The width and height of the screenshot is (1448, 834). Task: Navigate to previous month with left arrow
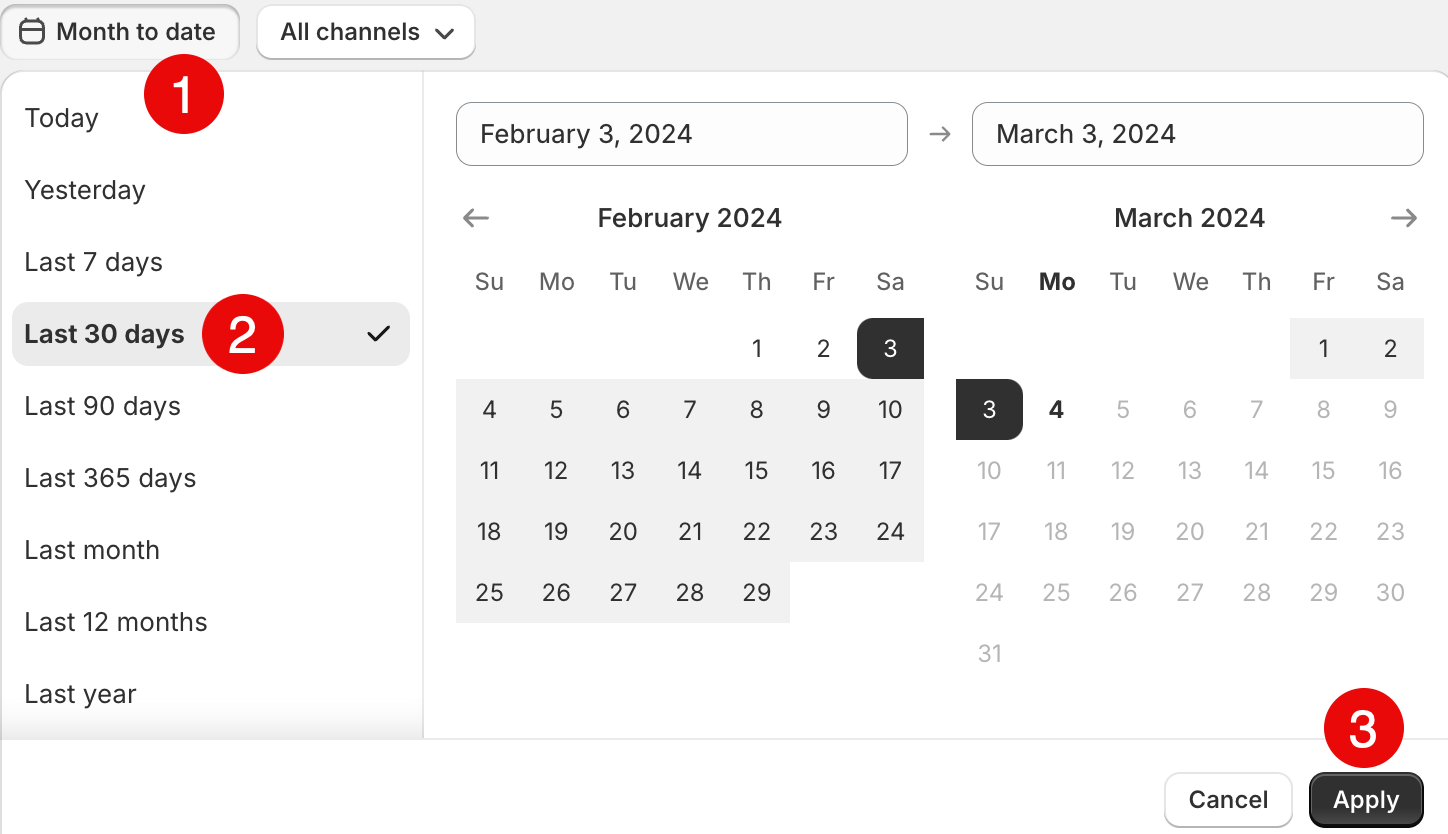click(x=476, y=217)
